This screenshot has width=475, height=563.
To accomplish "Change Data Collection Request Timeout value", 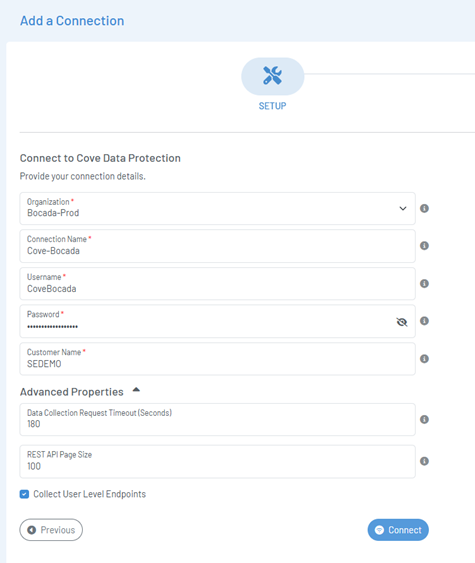I will [x=218, y=419].
